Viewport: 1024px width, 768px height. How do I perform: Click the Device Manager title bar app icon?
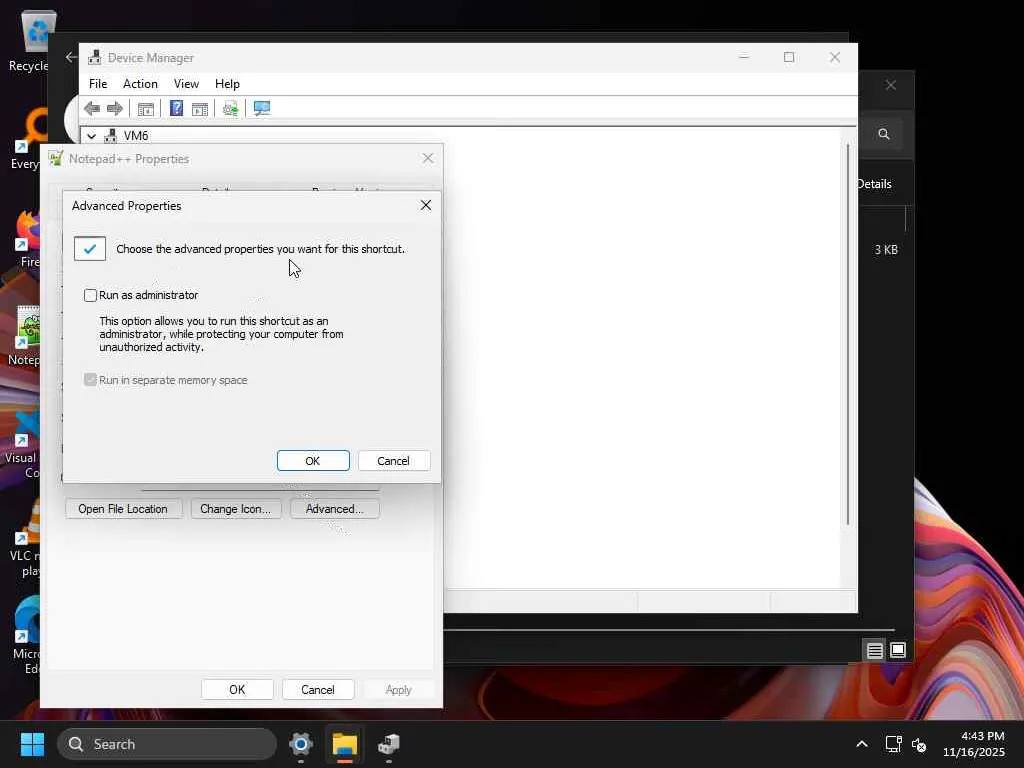coord(95,57)
